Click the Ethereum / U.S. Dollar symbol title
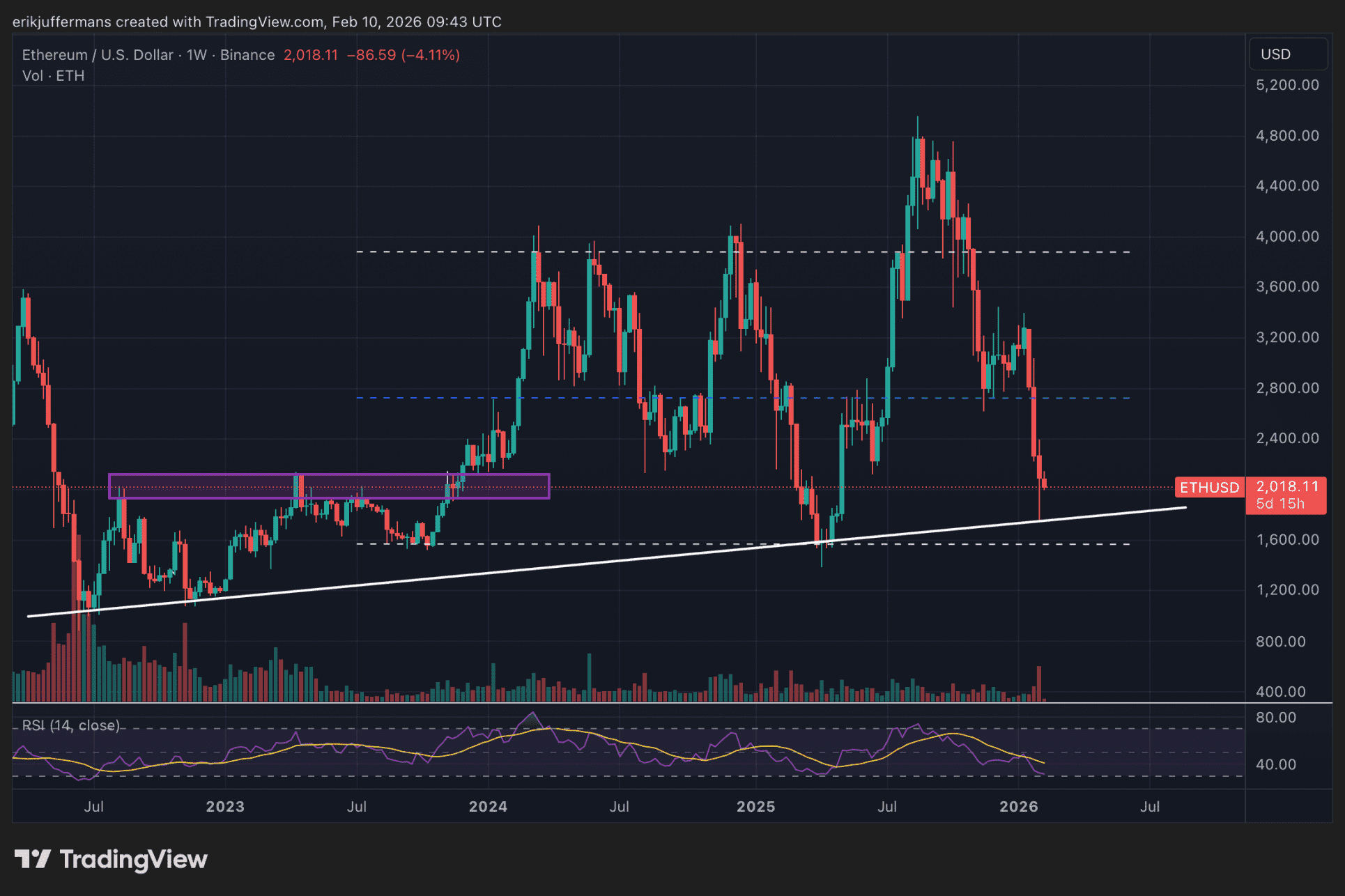This screenshot has height=896, width=1345. click(x=98, y=55)
